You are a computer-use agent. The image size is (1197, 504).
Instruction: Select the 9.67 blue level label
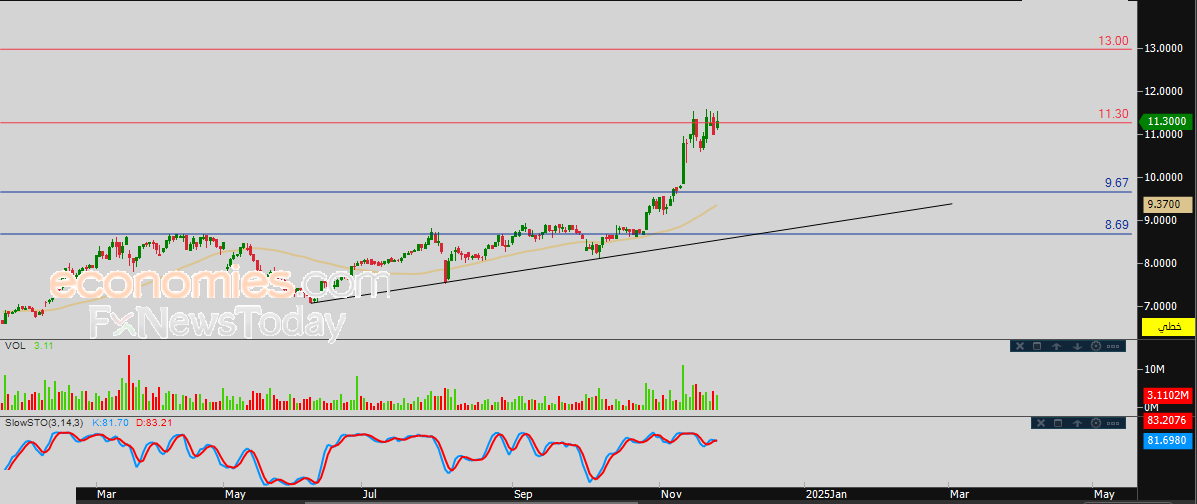pos(1117,183)
